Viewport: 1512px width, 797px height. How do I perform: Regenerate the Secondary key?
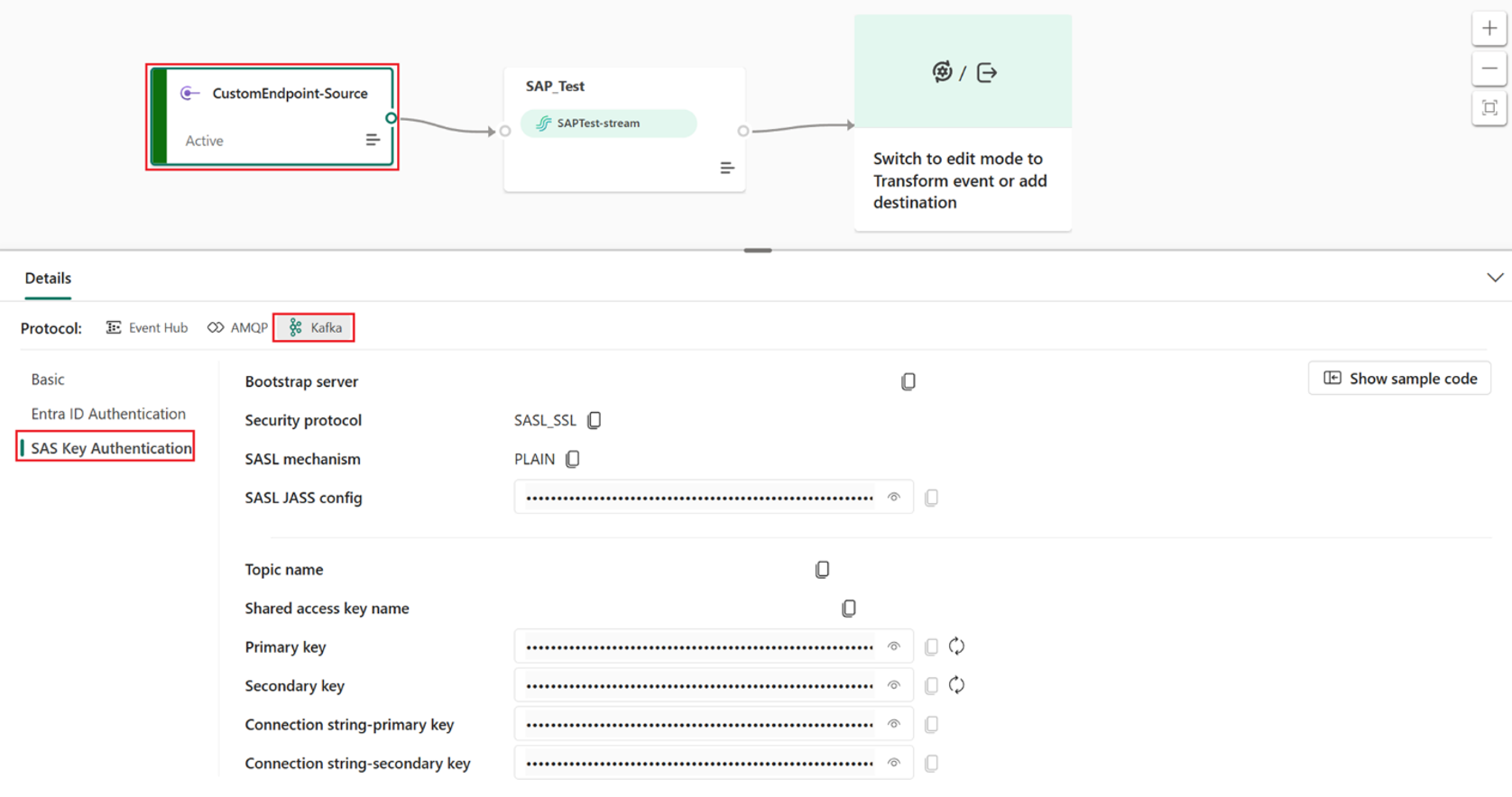click(x=957, y=685)
